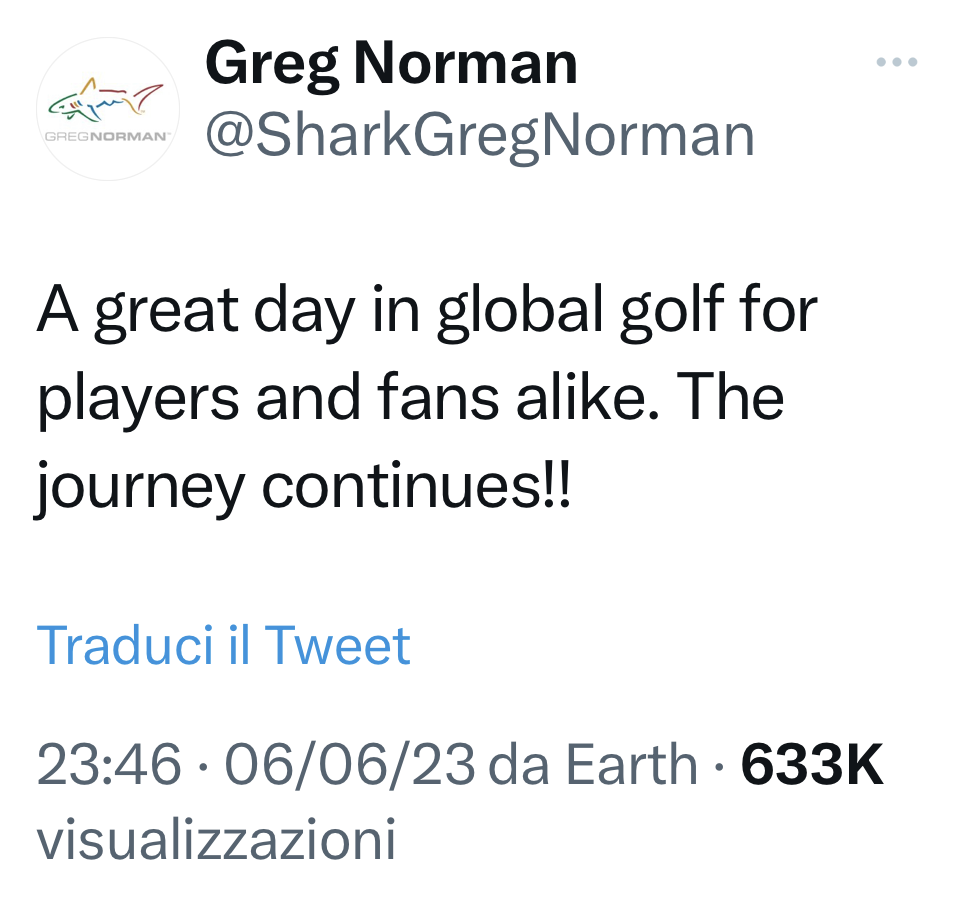Viewport: 960px width, 899px height.
Task: Click the Greg Norman shark logo avatar
Action: click(108, 109)
